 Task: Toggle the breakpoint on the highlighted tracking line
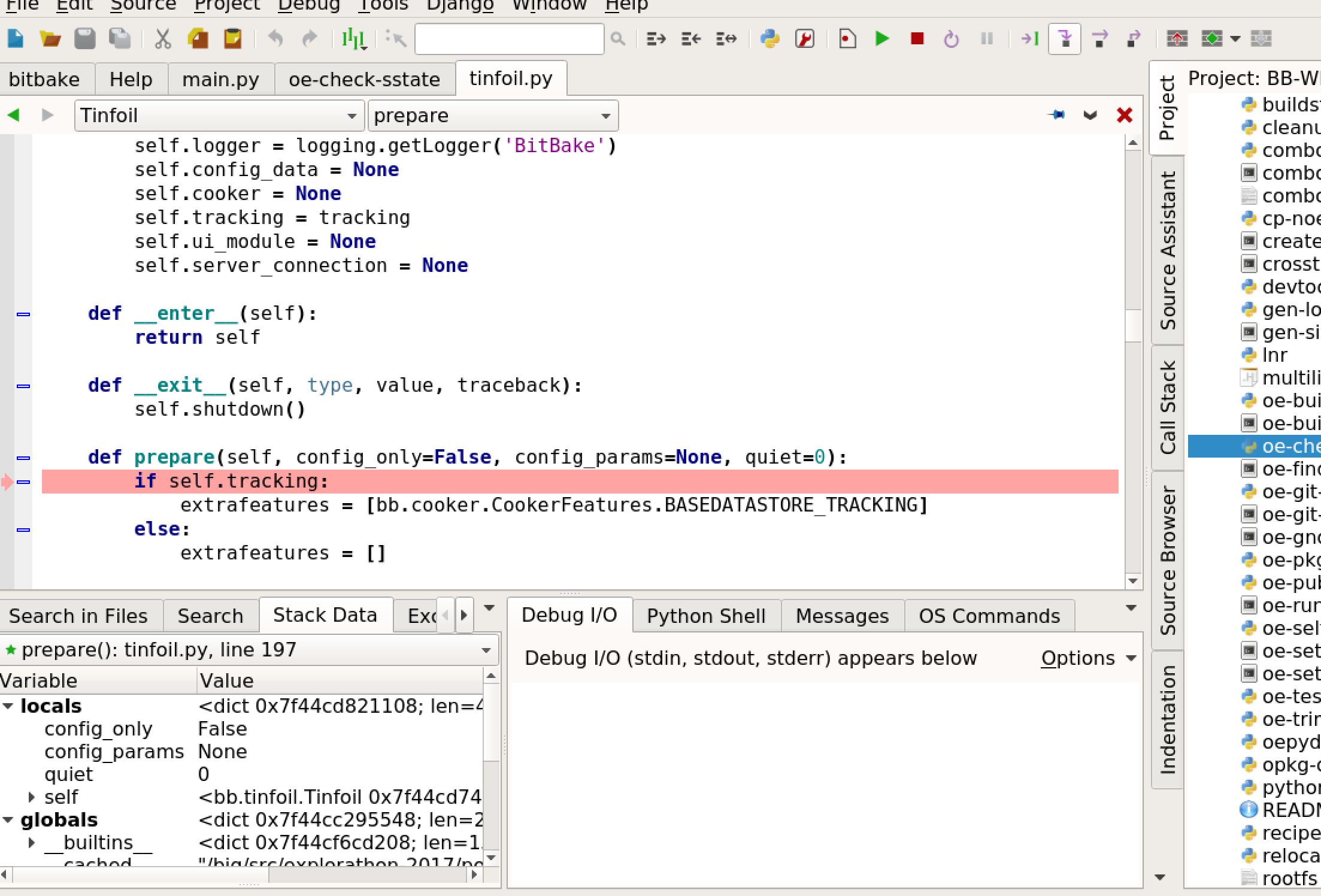click(7, 482)
